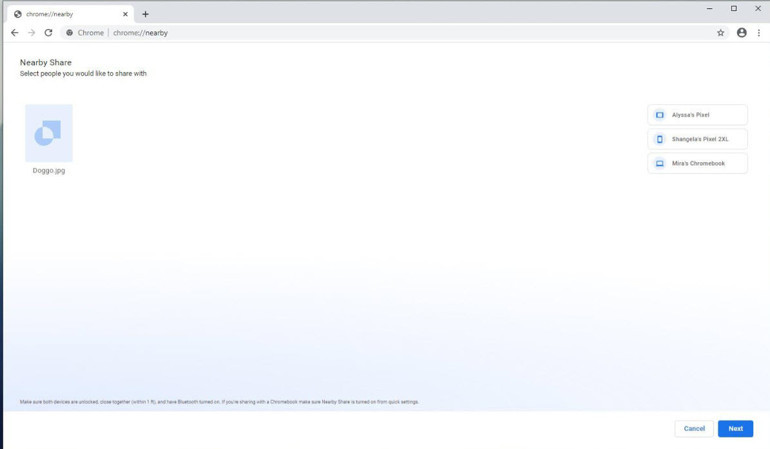Image resolution: width=770 pixels, height=449 pixels.
Task: Open a new tab with the plus button
Action: pos(145,14)
